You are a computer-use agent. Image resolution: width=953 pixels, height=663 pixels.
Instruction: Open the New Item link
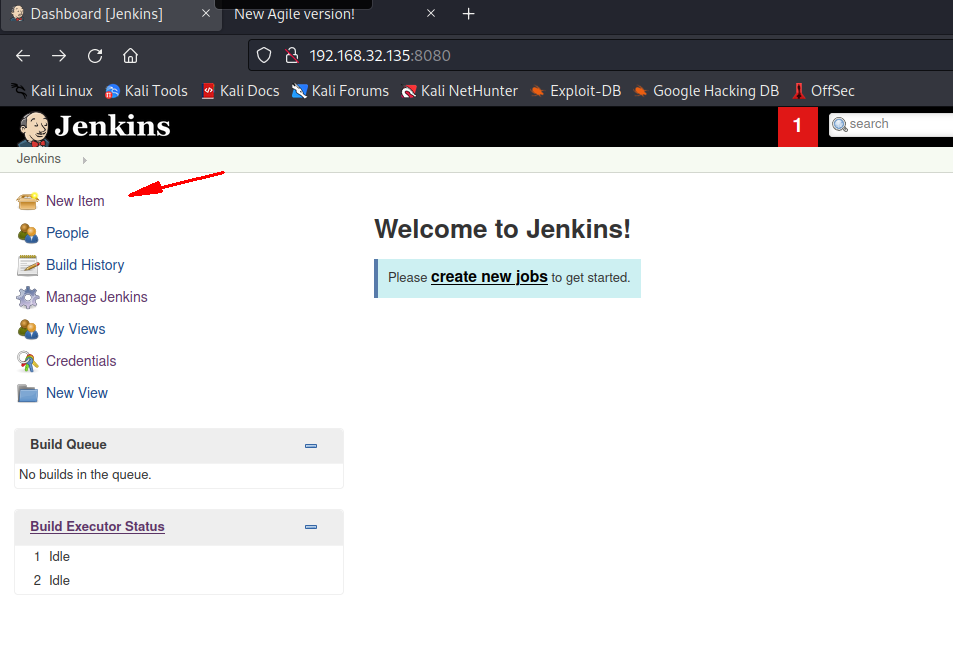(75, 201)
